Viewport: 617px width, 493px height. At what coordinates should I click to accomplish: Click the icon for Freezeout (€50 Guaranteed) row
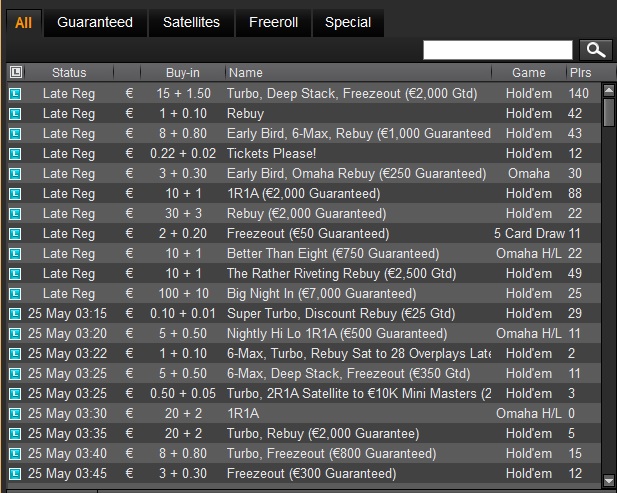[x=15, y=234]
